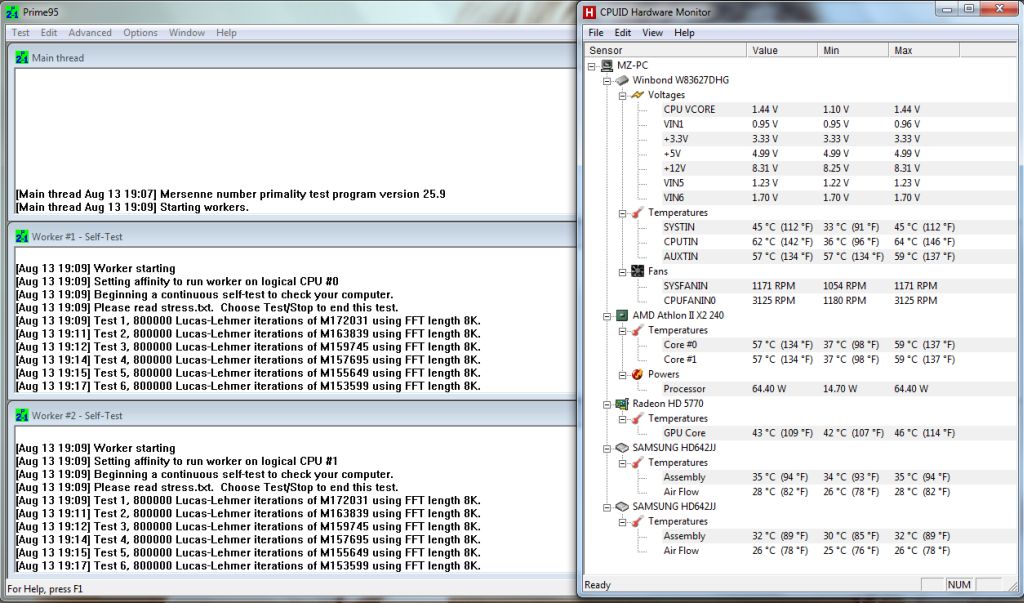Click the Worker #2 Self-Test title bar
This screenshot has height=603, width=1024.
pyautogui.click(x=292, y=416)
